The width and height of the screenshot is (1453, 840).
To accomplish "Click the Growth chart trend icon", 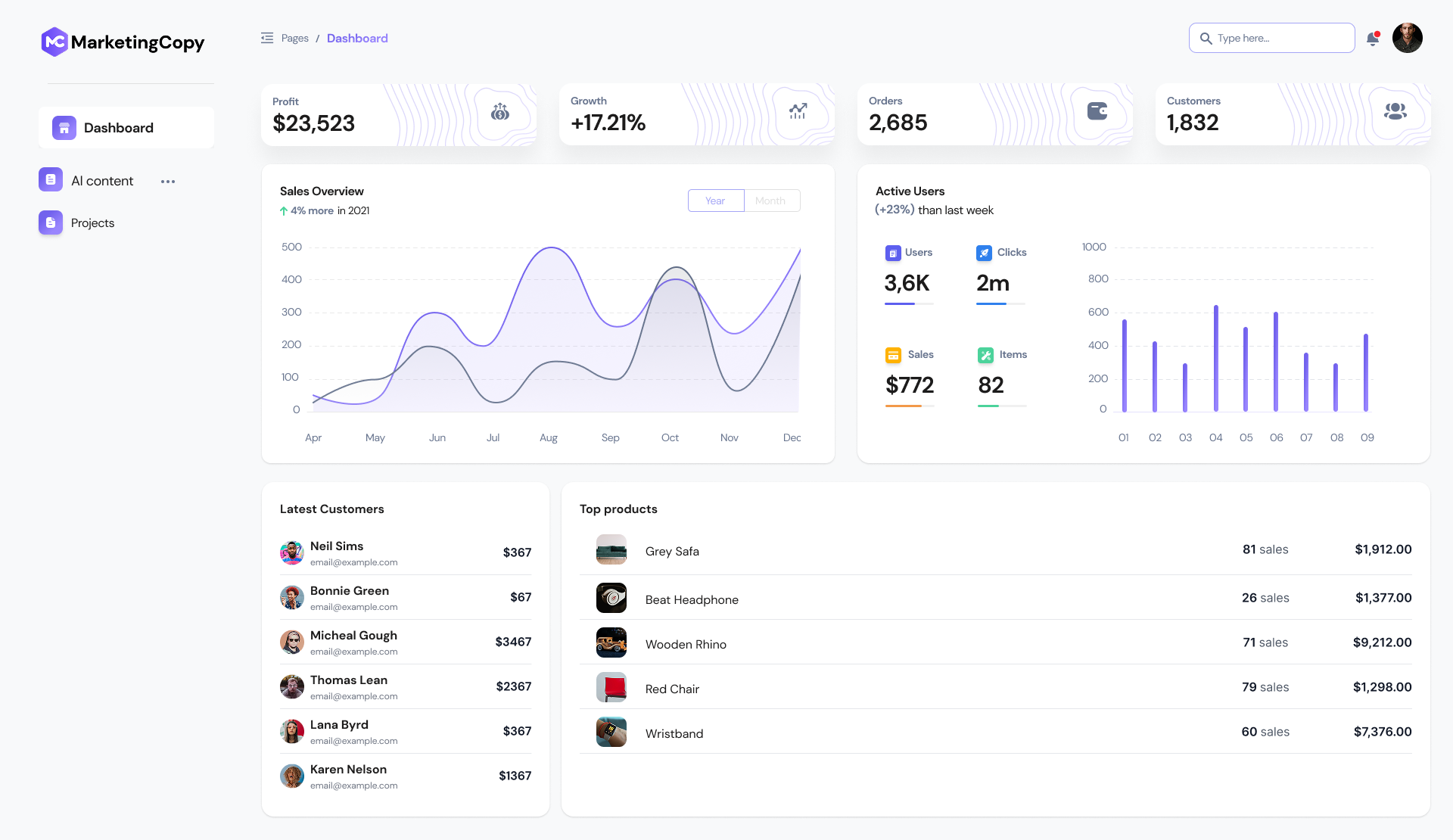I will point(798,111).
